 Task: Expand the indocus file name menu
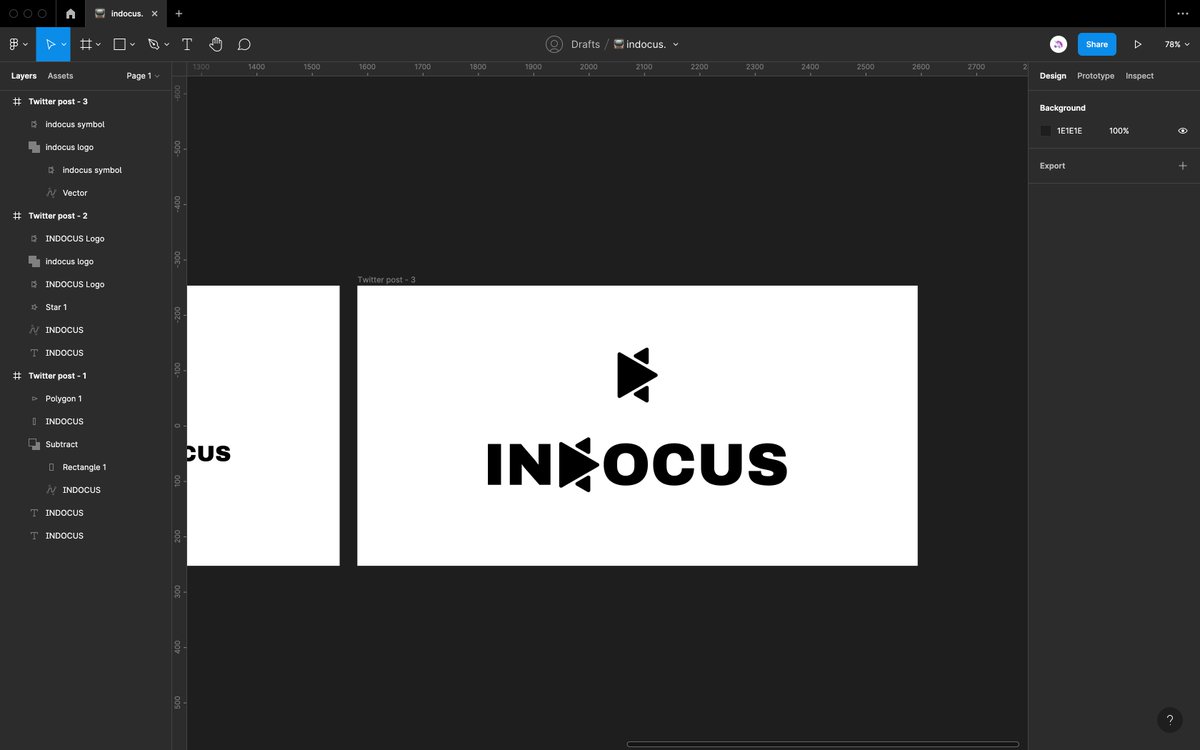pos(676,44)
